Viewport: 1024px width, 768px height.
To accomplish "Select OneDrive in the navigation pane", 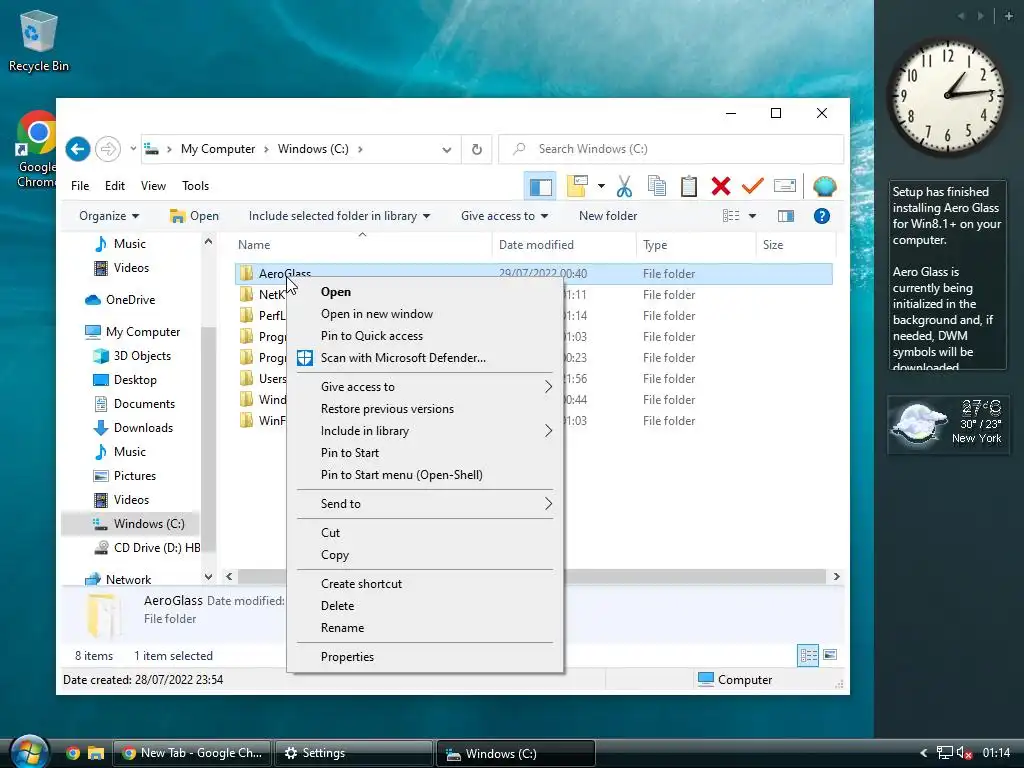I will point(130,300).
